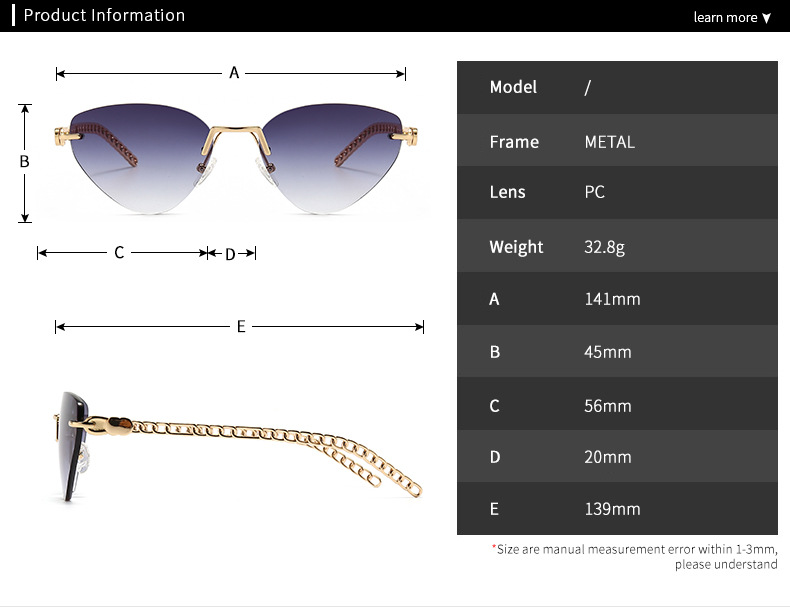Viewport: 790px width, 607px height.
Task: Click the 56mm value in row C
Action: 608,406
